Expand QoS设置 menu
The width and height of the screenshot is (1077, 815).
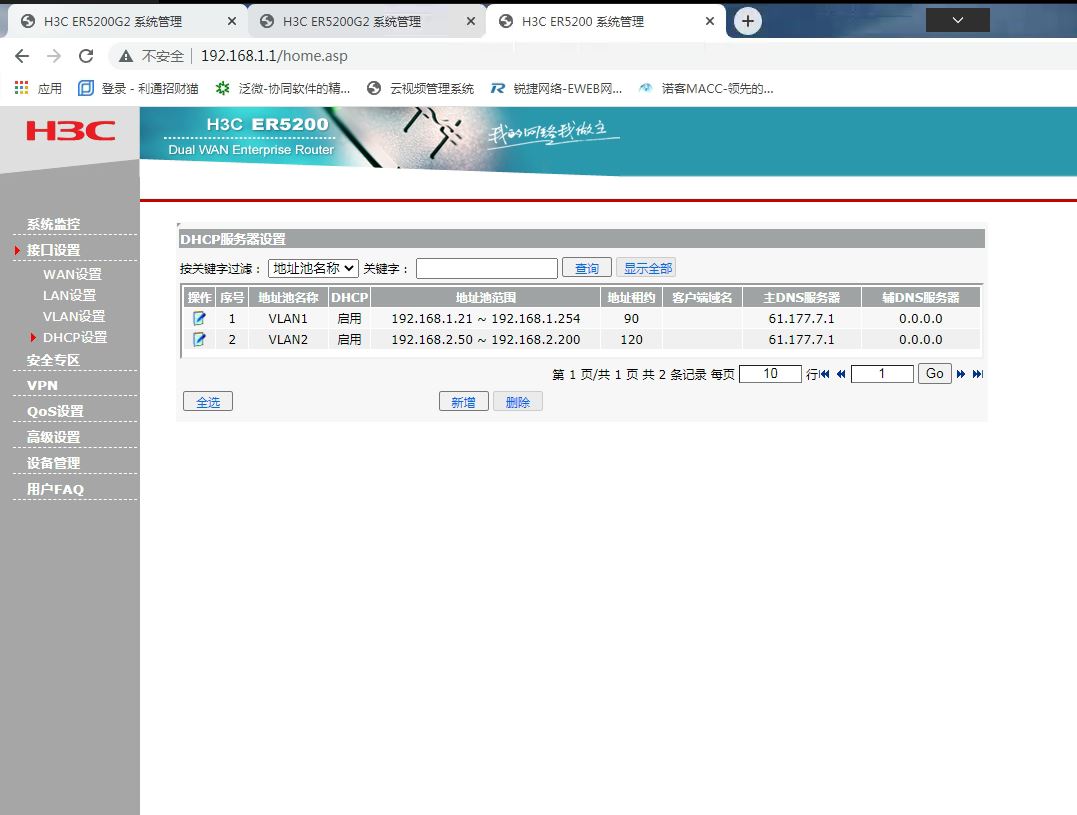[55, 411]
